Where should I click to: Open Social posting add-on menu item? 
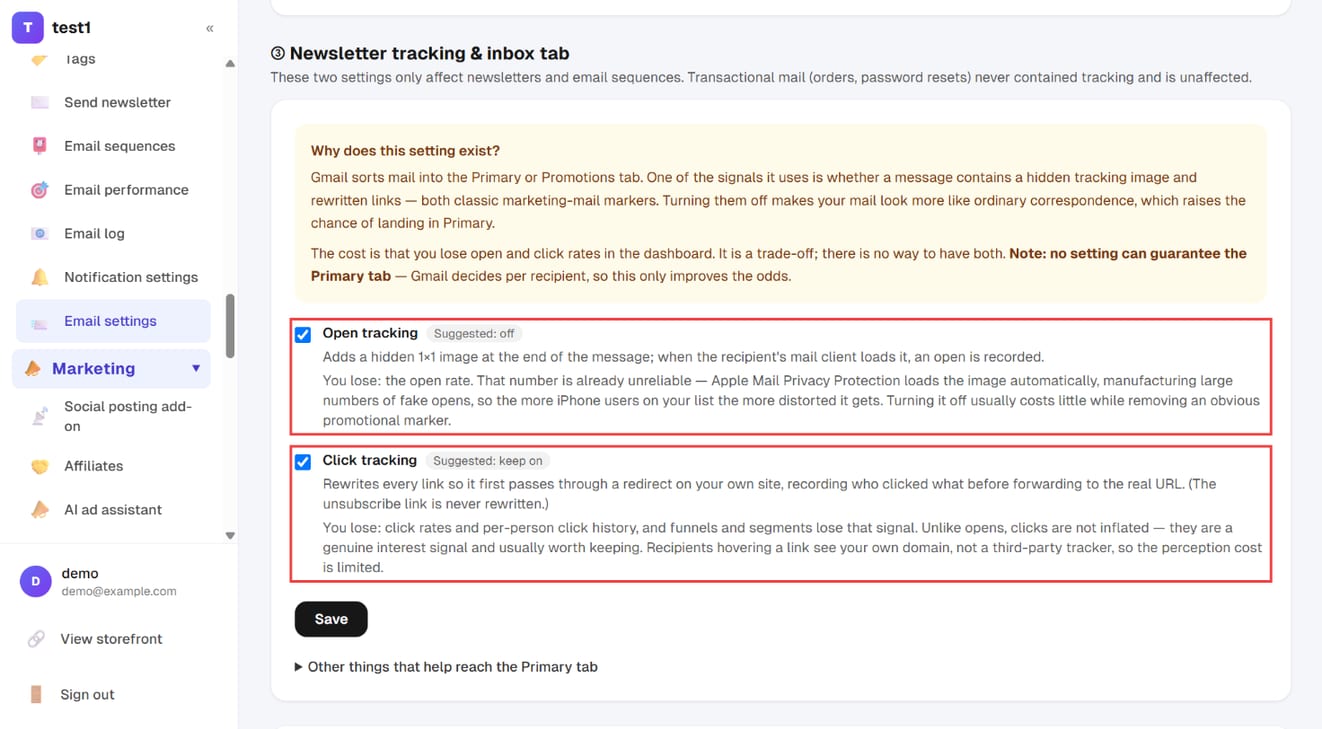click(114, 416)
